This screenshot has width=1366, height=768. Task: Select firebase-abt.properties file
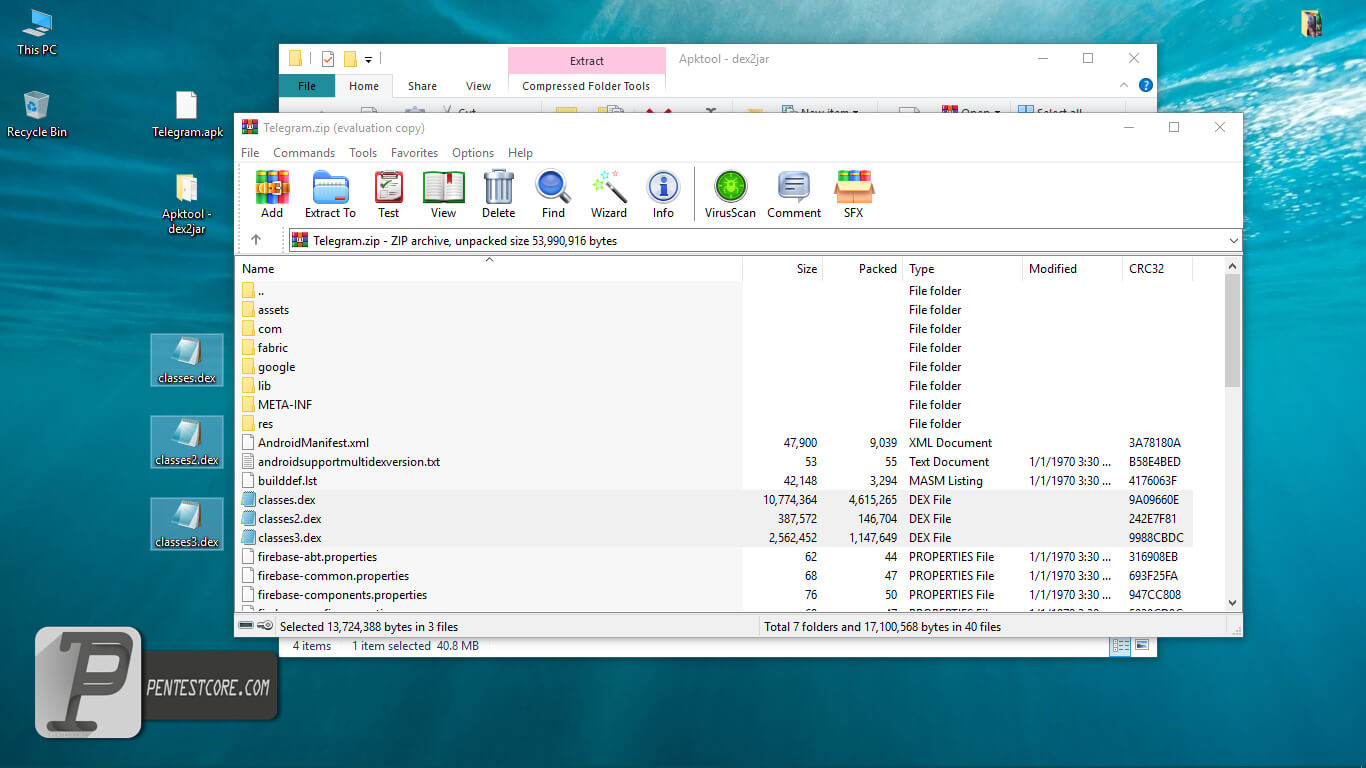pyautogui.click(x=714, y=557)
